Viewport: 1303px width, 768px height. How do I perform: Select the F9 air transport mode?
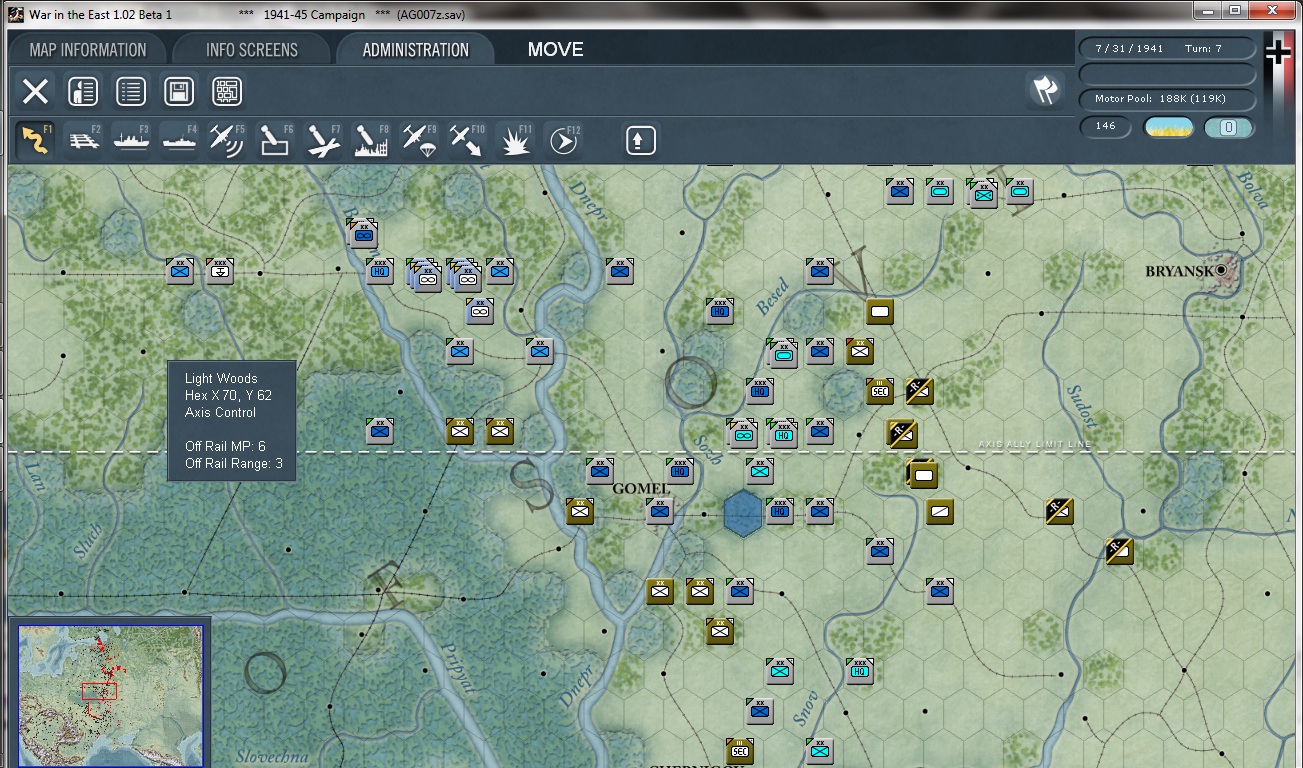coord(420,140)
